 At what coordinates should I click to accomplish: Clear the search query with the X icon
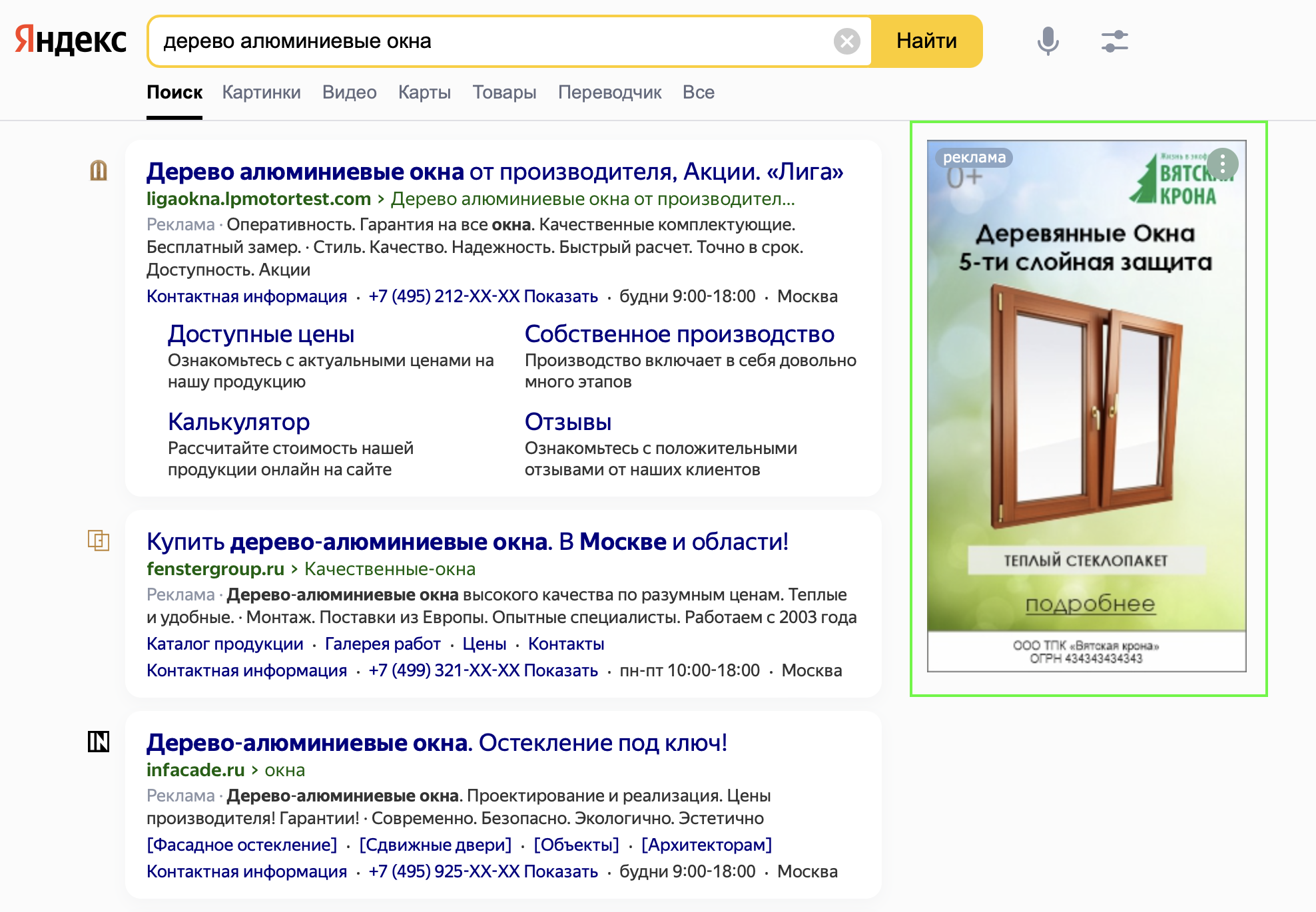846,41
